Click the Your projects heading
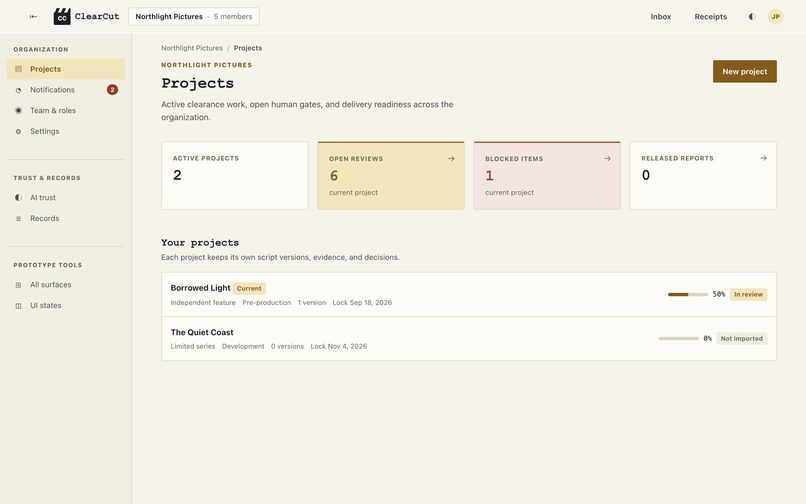This screenshot has height=504, width=806. point(200,242)
